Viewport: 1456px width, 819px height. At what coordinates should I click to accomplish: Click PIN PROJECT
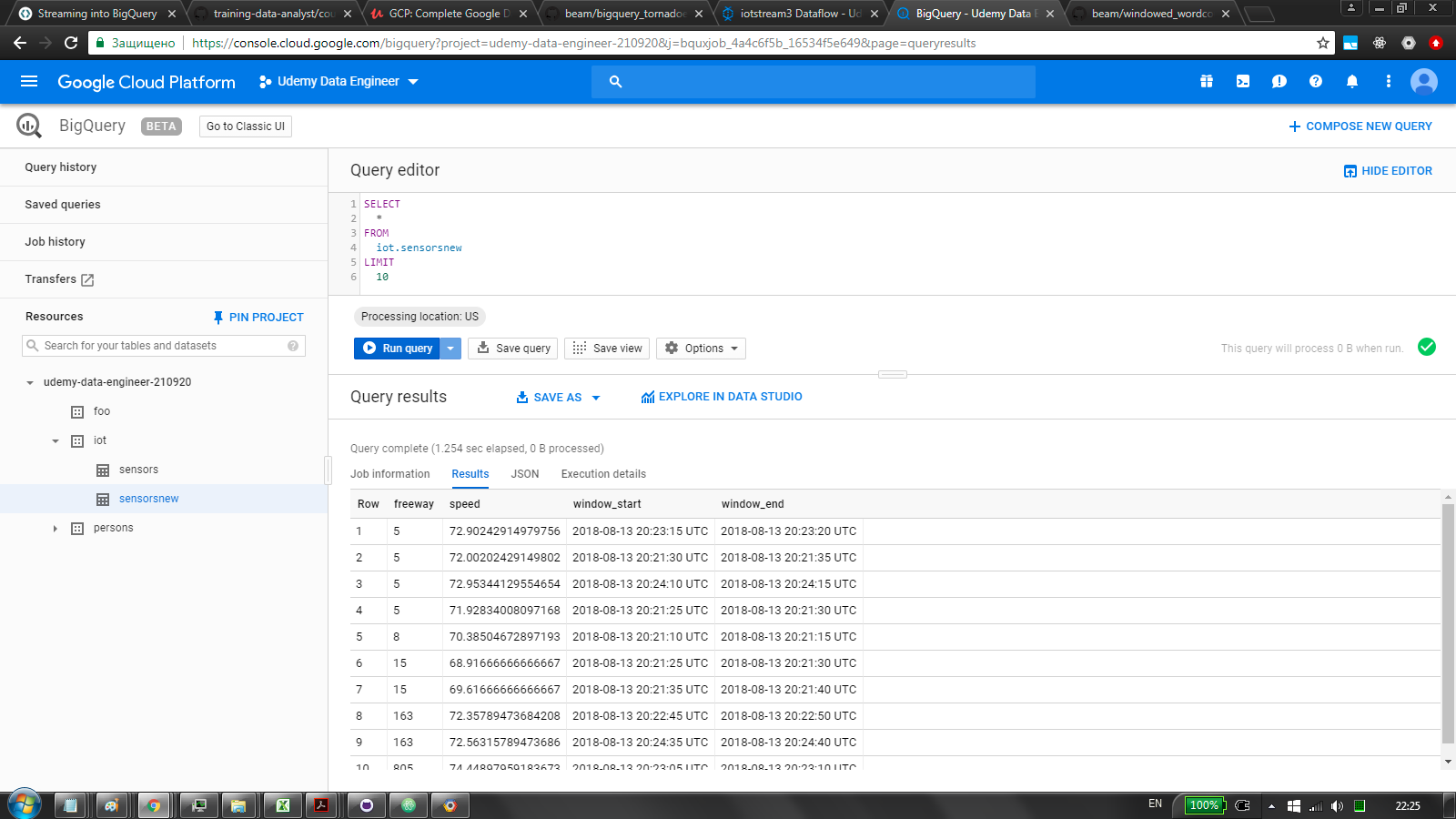[x=258, y=318]
